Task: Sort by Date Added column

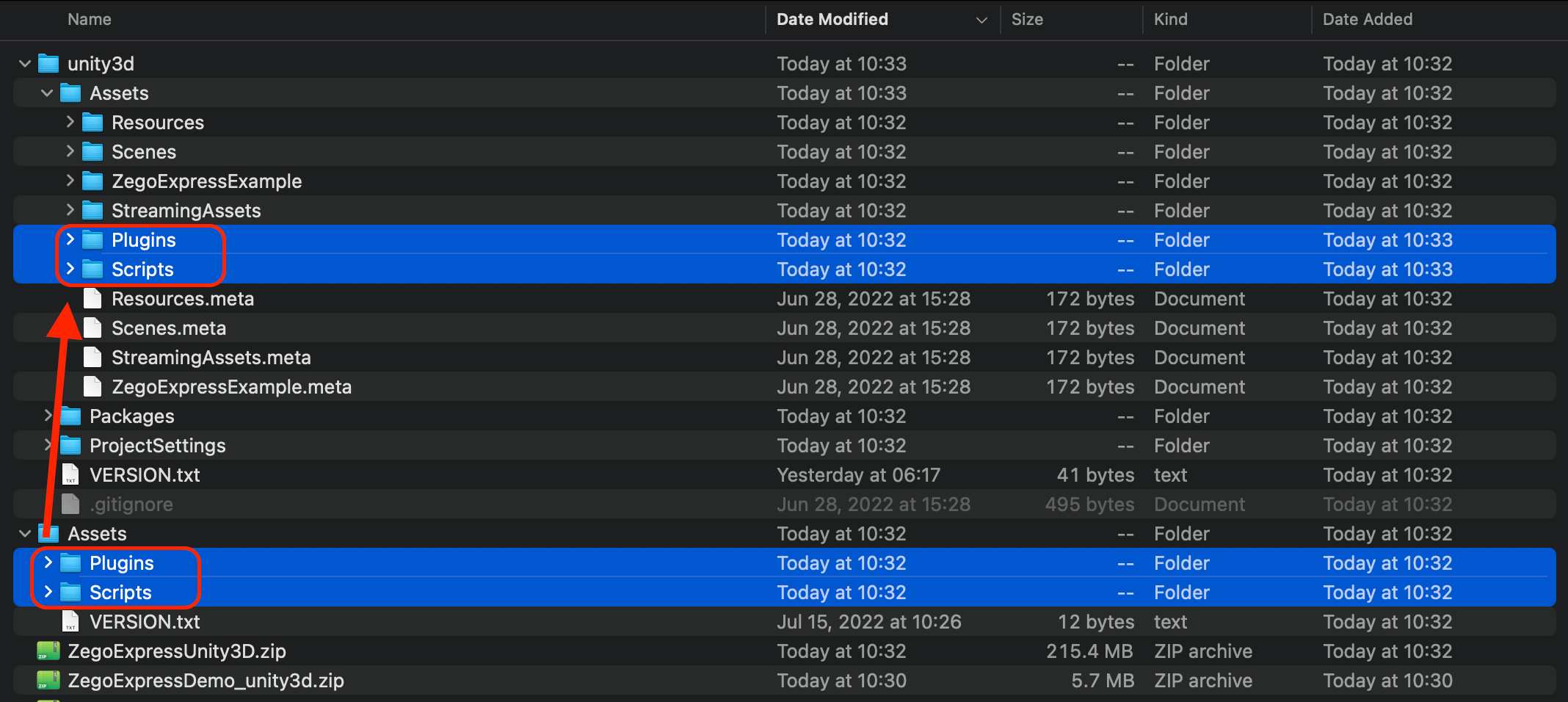Action: coord(1367,20)
